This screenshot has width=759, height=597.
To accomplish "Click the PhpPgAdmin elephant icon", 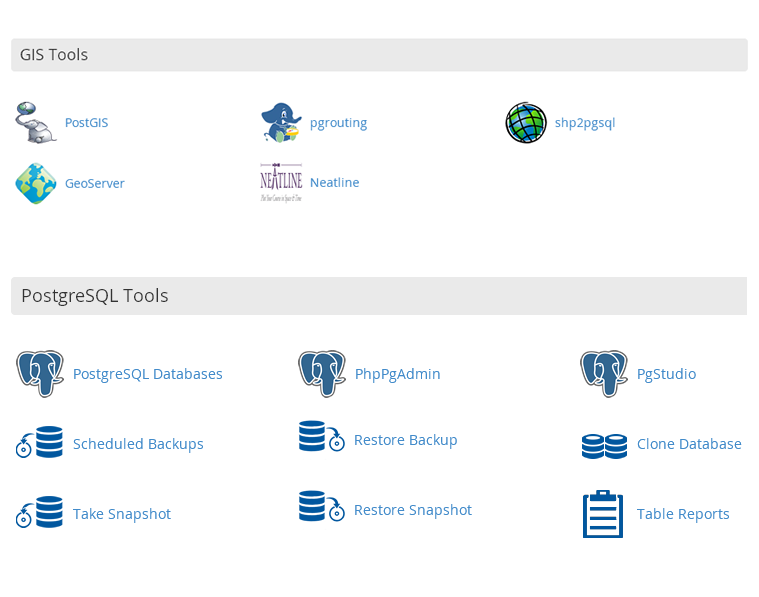I will coord(322,374).
